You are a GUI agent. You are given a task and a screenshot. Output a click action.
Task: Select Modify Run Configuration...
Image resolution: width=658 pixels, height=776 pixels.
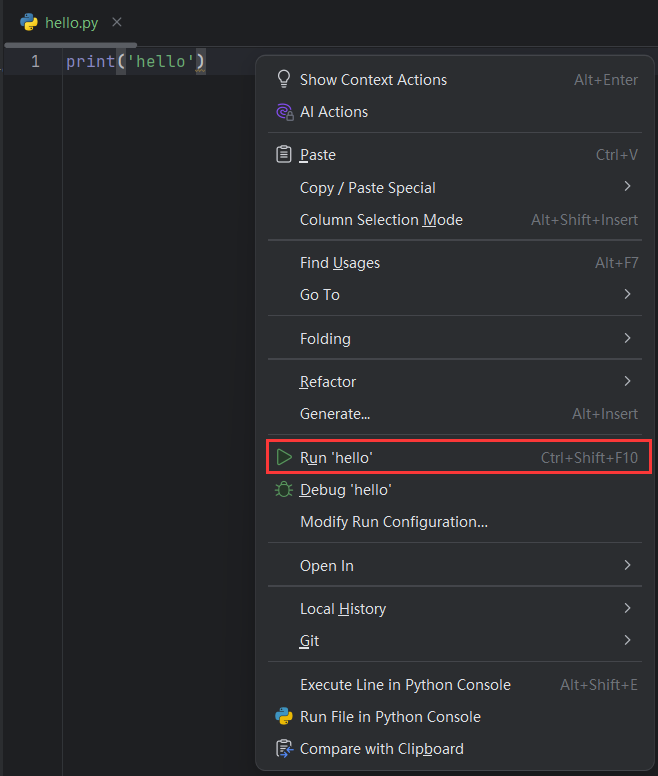tap(394, 522)
